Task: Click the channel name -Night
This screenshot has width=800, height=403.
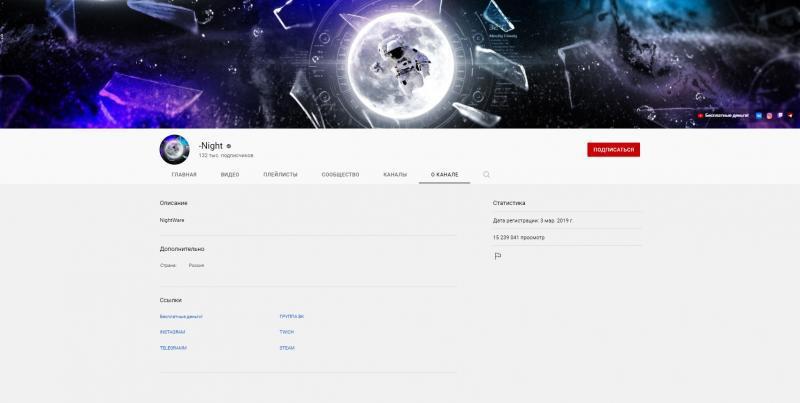Action: click(x=211, y=146)
